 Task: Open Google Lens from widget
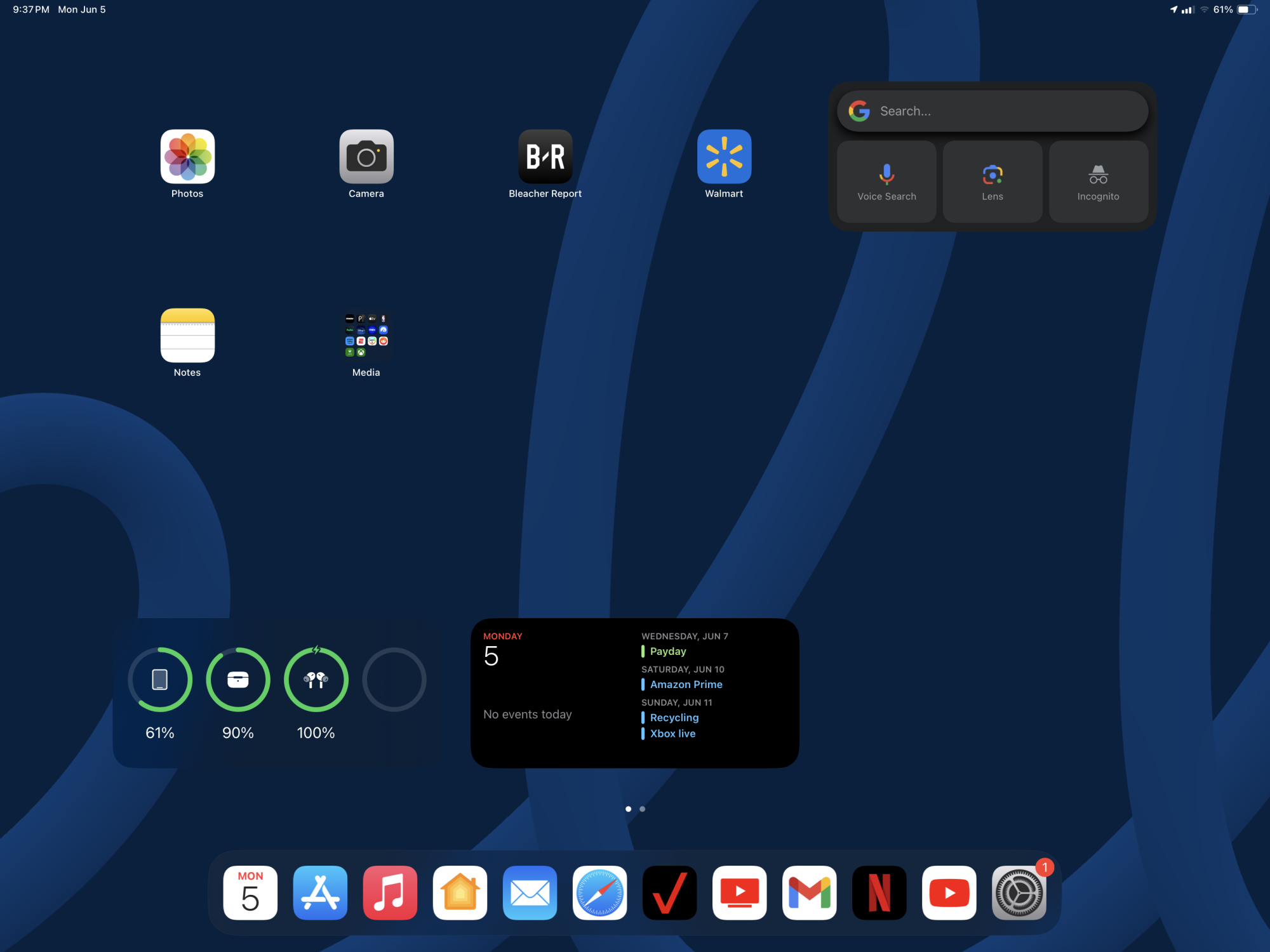pos(993,182)
